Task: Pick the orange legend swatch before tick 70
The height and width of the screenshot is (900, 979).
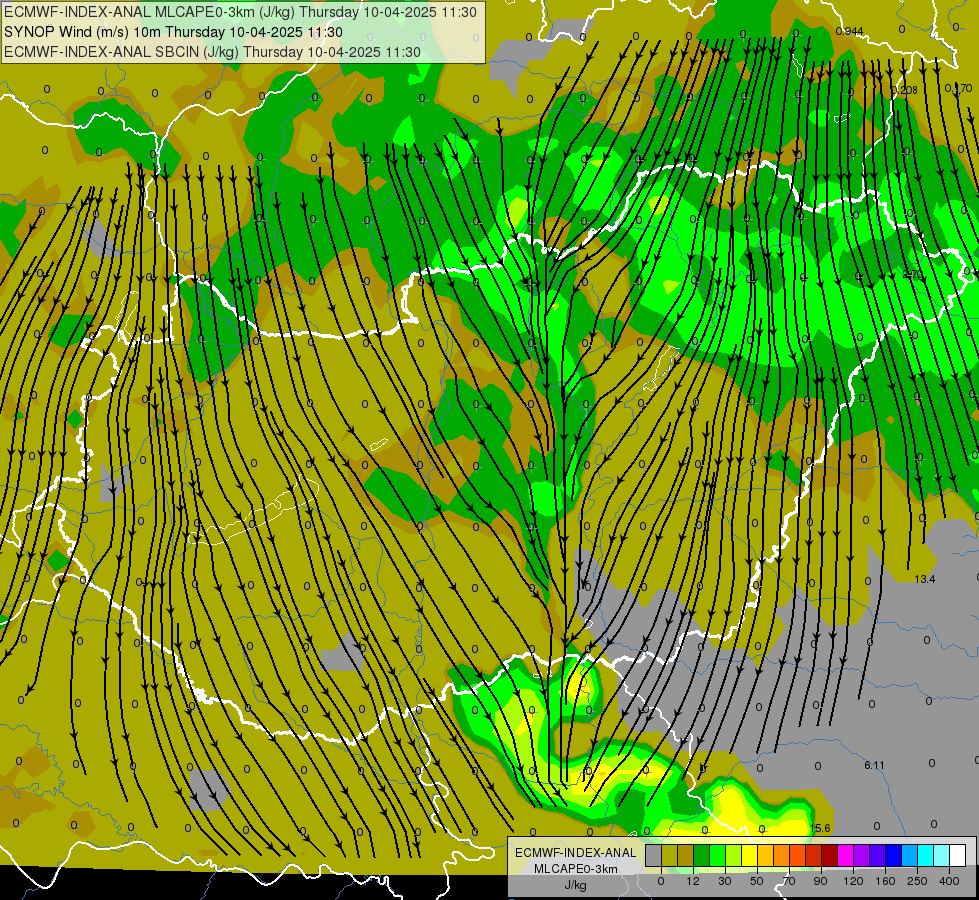Action: 782,855
